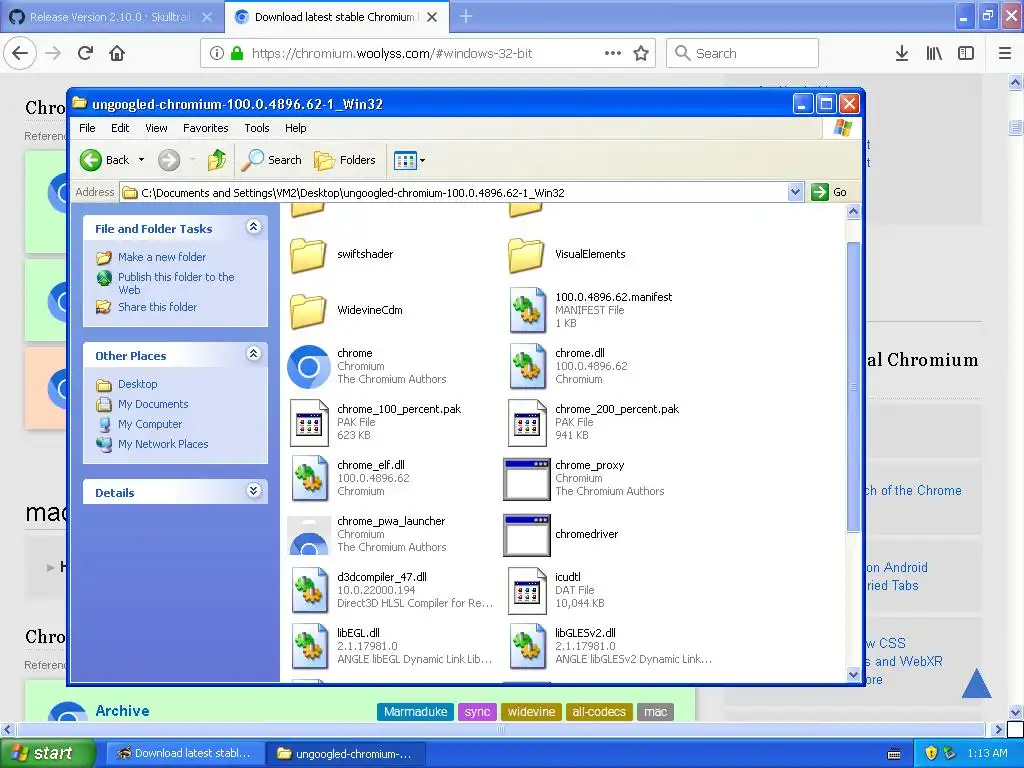Click Share this folder

click(x=157, y=307)
